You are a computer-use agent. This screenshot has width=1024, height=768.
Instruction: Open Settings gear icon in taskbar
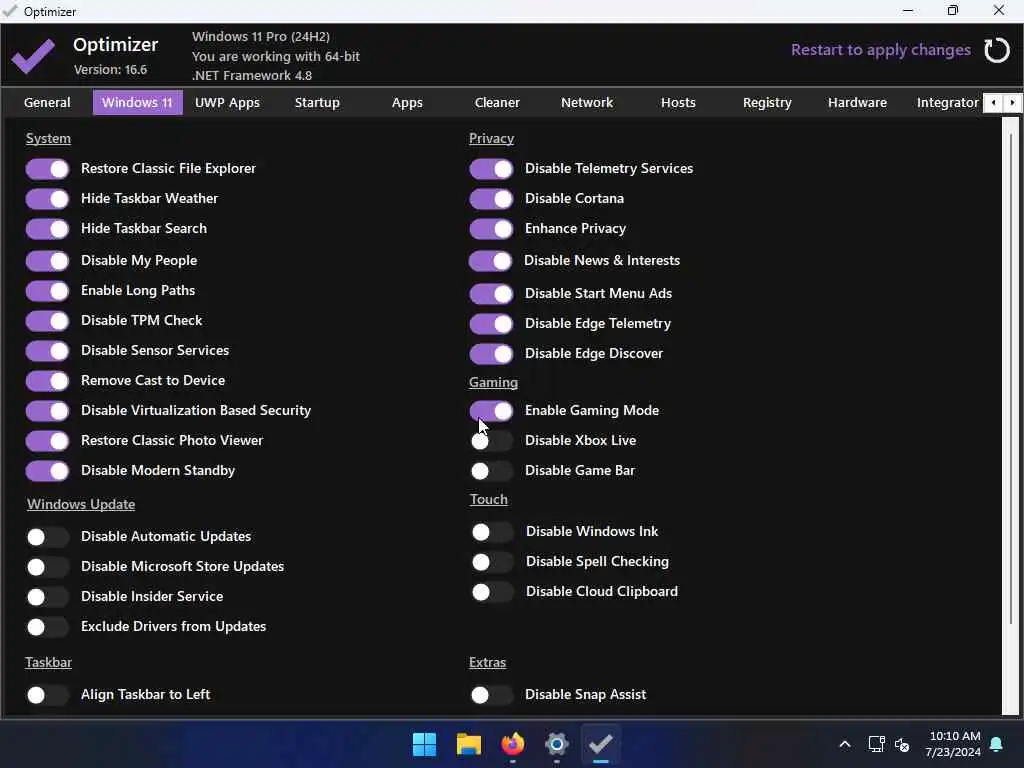[x=556, y=744]
